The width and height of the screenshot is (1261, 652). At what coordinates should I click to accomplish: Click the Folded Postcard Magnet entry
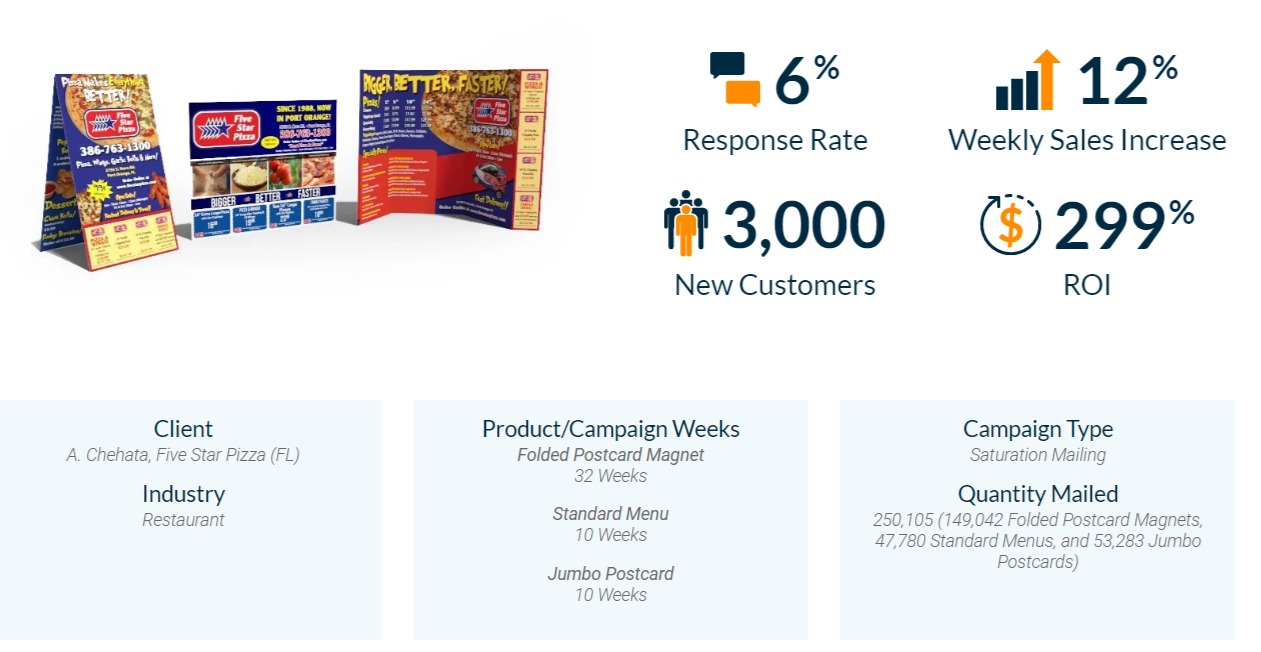tap(611, 455)
